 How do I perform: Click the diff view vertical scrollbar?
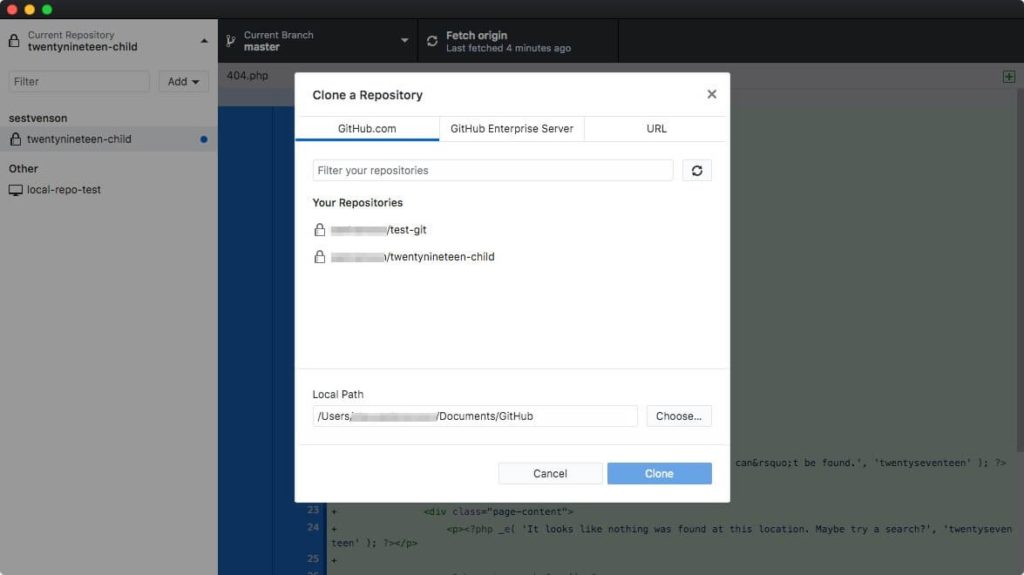point(1019,270)
